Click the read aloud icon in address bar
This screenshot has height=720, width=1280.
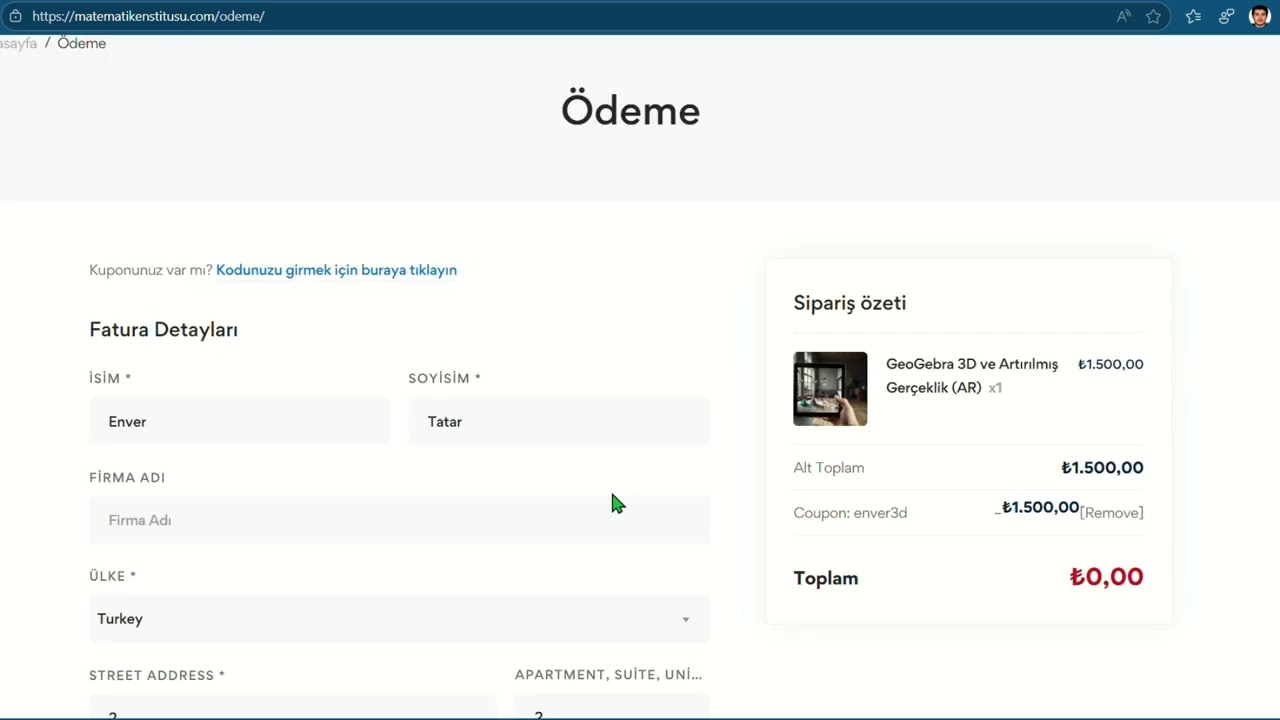[x=1124, y=16]
